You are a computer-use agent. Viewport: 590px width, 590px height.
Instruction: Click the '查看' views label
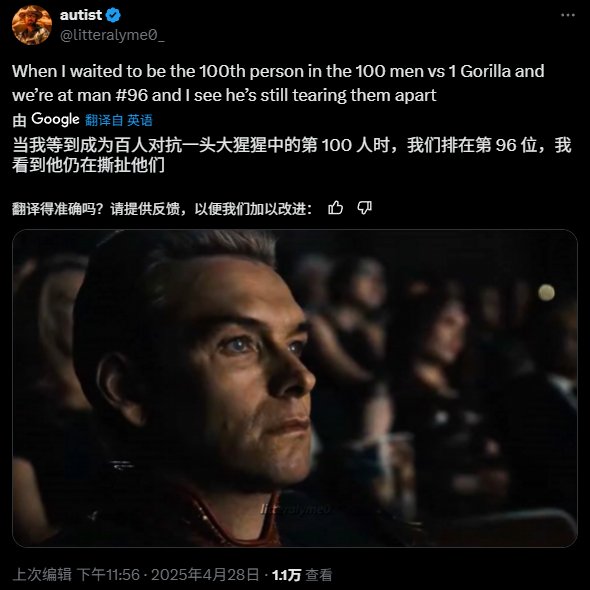tap(318, 575)
